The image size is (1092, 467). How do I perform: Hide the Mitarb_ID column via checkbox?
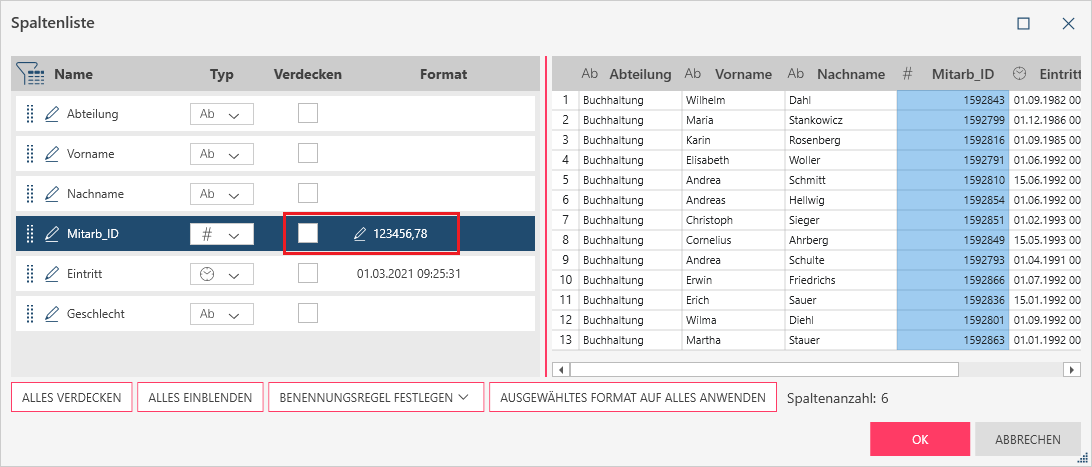(x=308, y=233)
